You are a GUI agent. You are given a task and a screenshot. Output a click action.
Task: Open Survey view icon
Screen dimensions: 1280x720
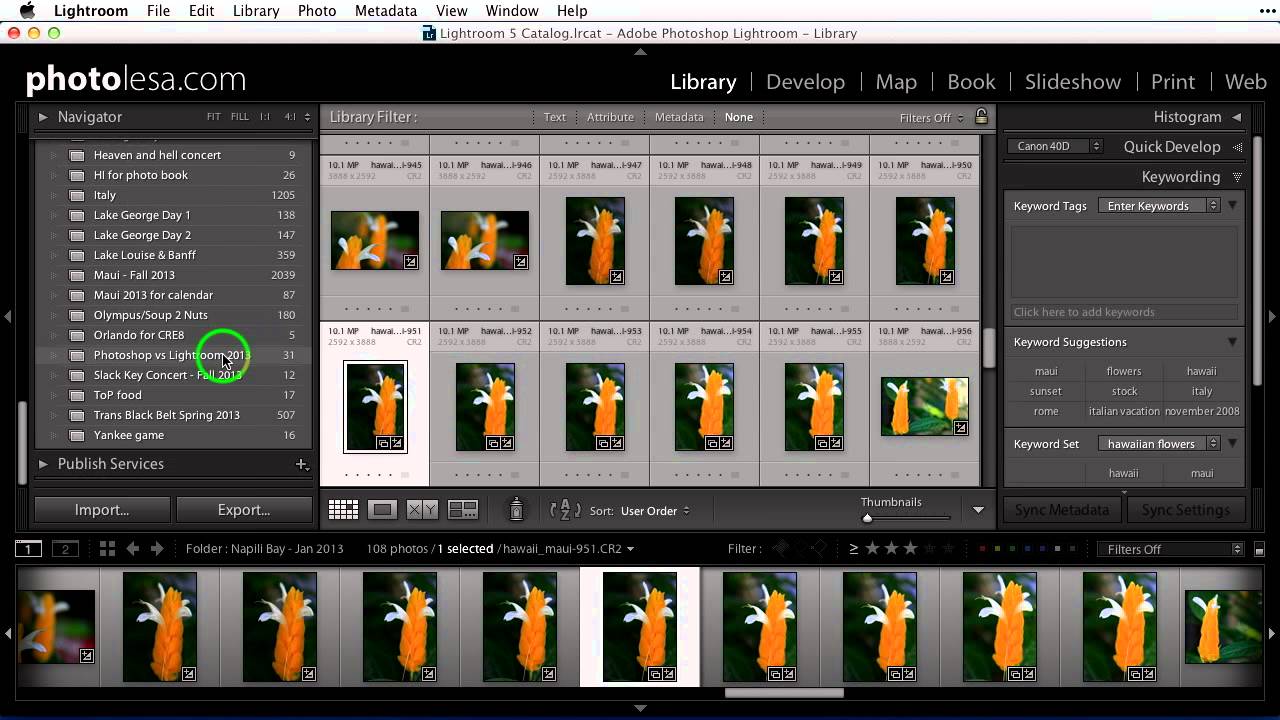[462, 510]
